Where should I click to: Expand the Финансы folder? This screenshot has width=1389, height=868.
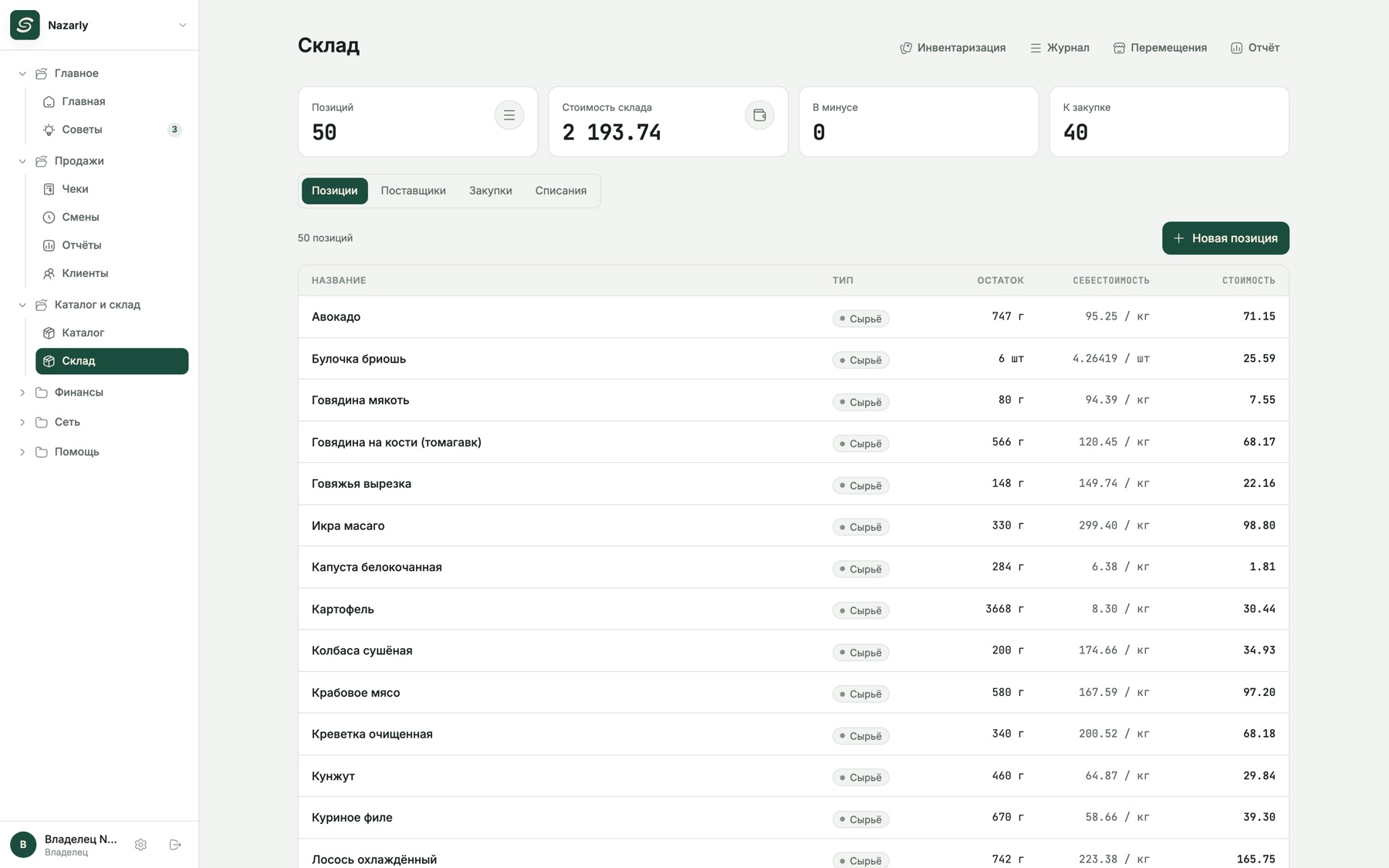22,393
